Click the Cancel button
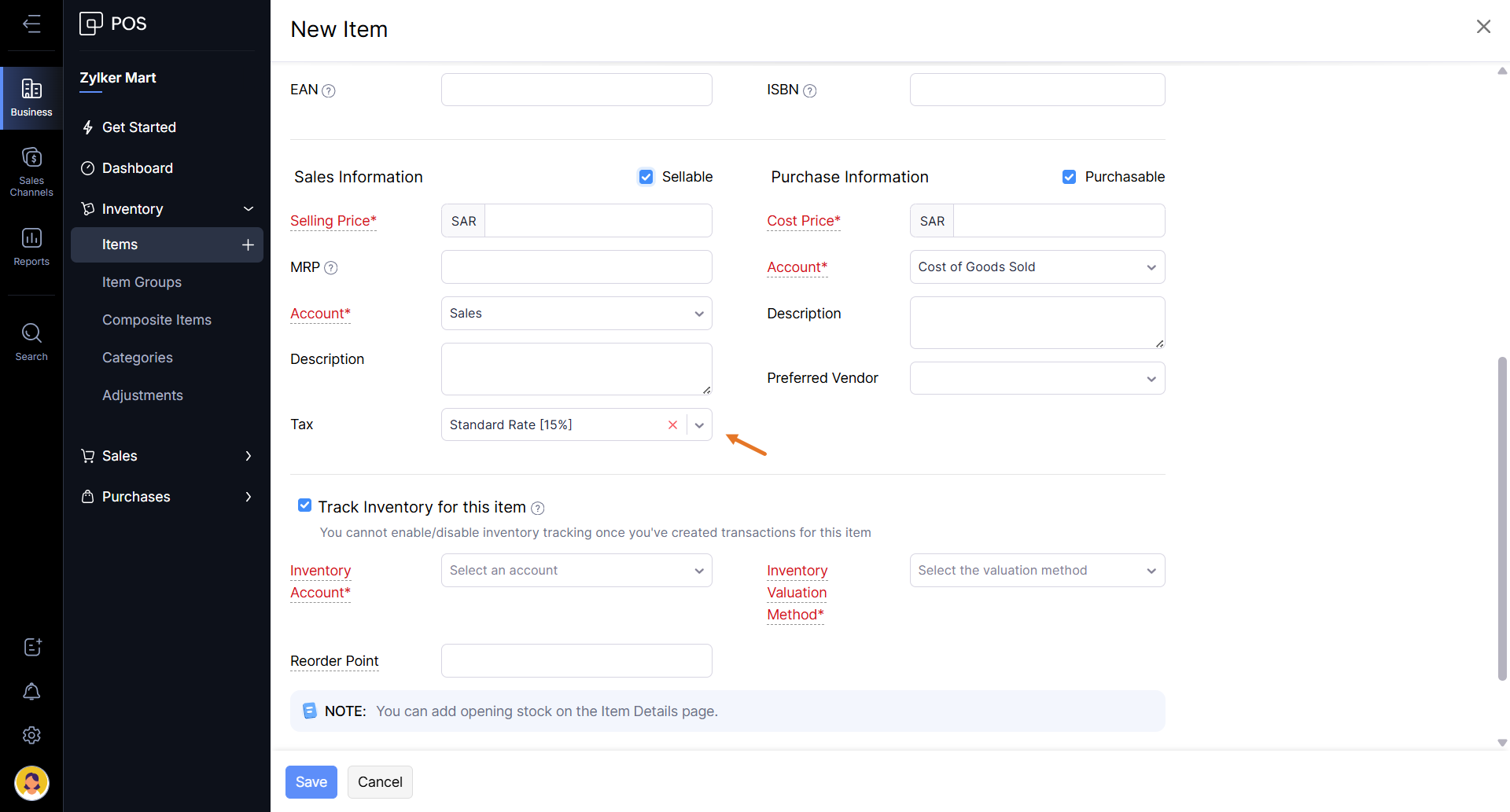The image size is (1510, 812). 380,782
